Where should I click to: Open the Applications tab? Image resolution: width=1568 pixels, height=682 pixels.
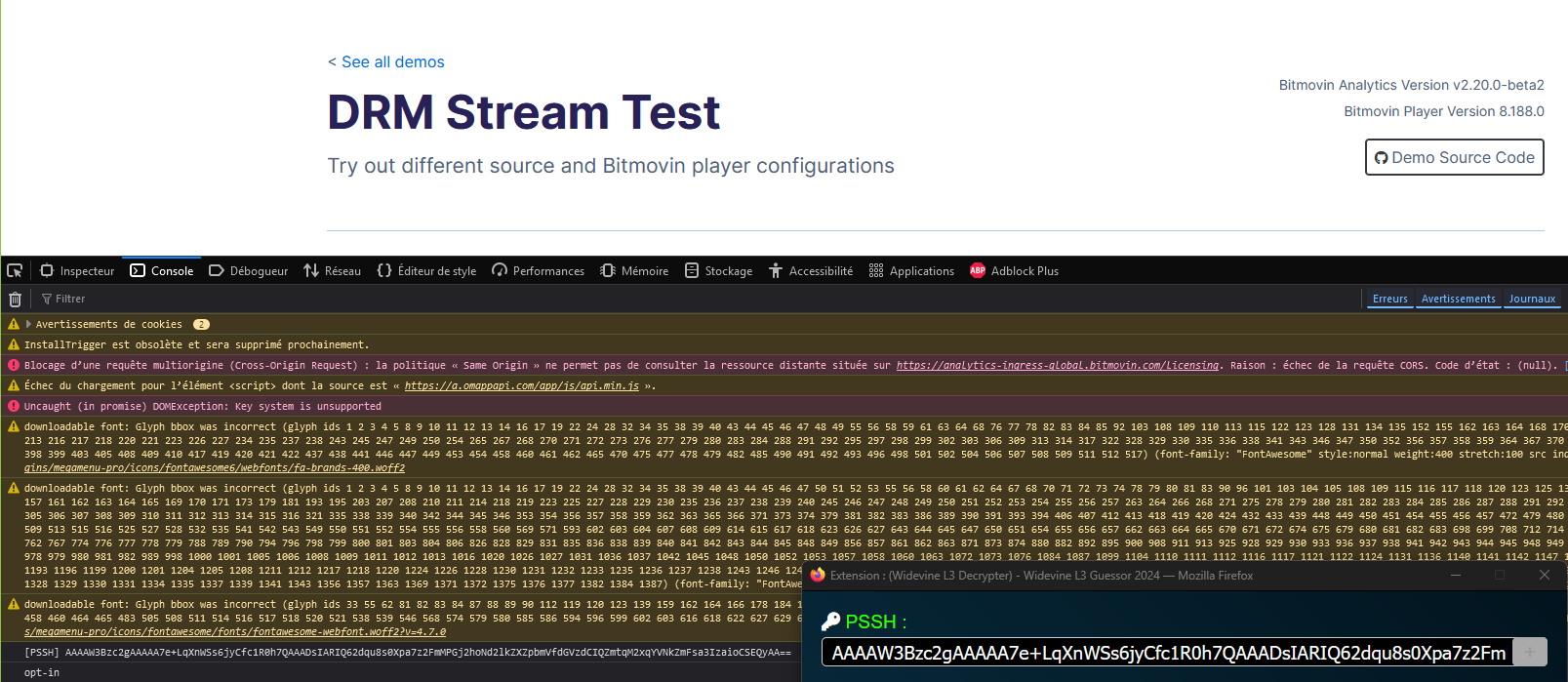point(911,270)
